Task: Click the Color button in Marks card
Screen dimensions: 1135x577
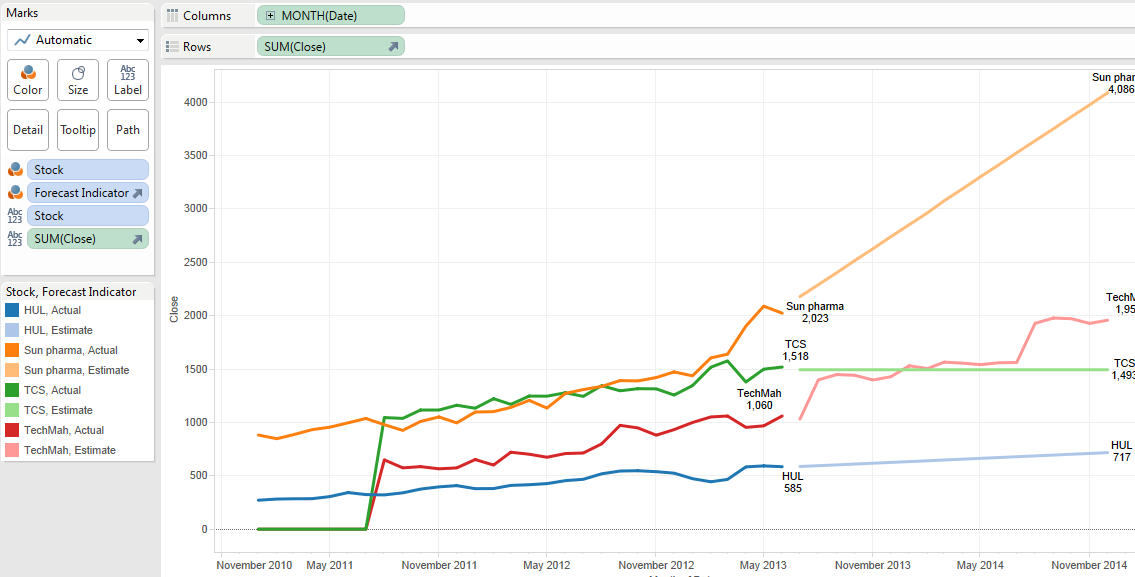Action: click(x=28, y=80)
